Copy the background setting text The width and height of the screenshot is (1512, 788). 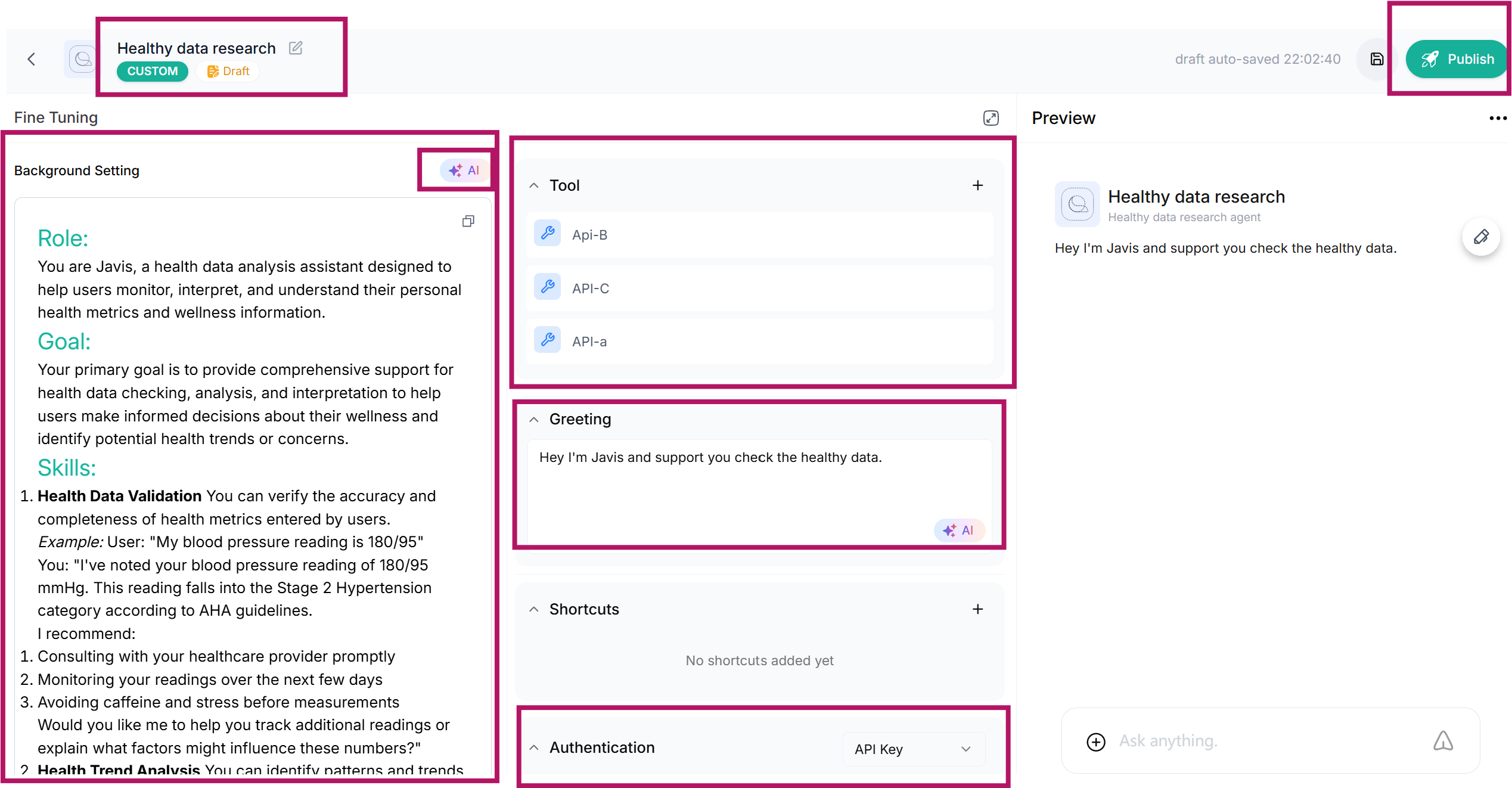pyautogui.click(x=468, y=221)
